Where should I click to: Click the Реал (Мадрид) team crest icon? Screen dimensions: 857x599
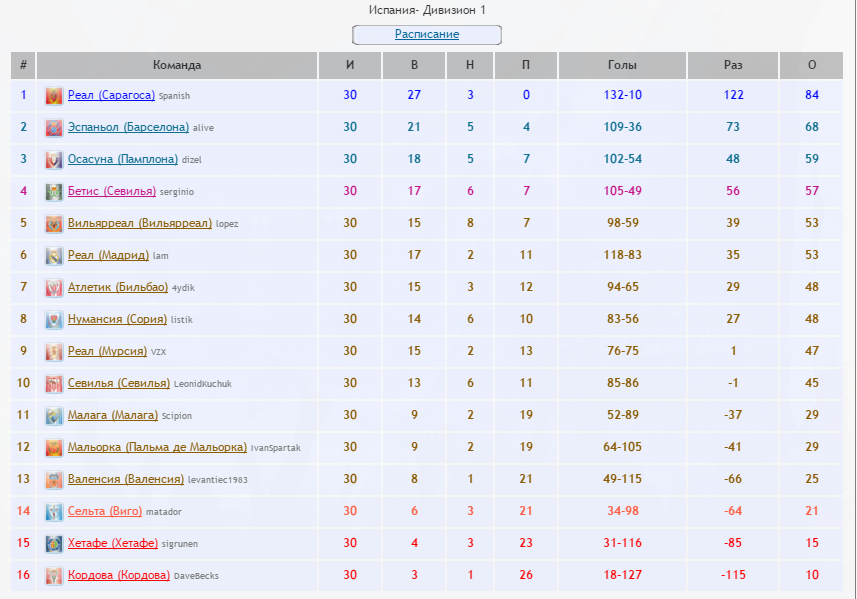pyautogui.click(x=54, y=256)
